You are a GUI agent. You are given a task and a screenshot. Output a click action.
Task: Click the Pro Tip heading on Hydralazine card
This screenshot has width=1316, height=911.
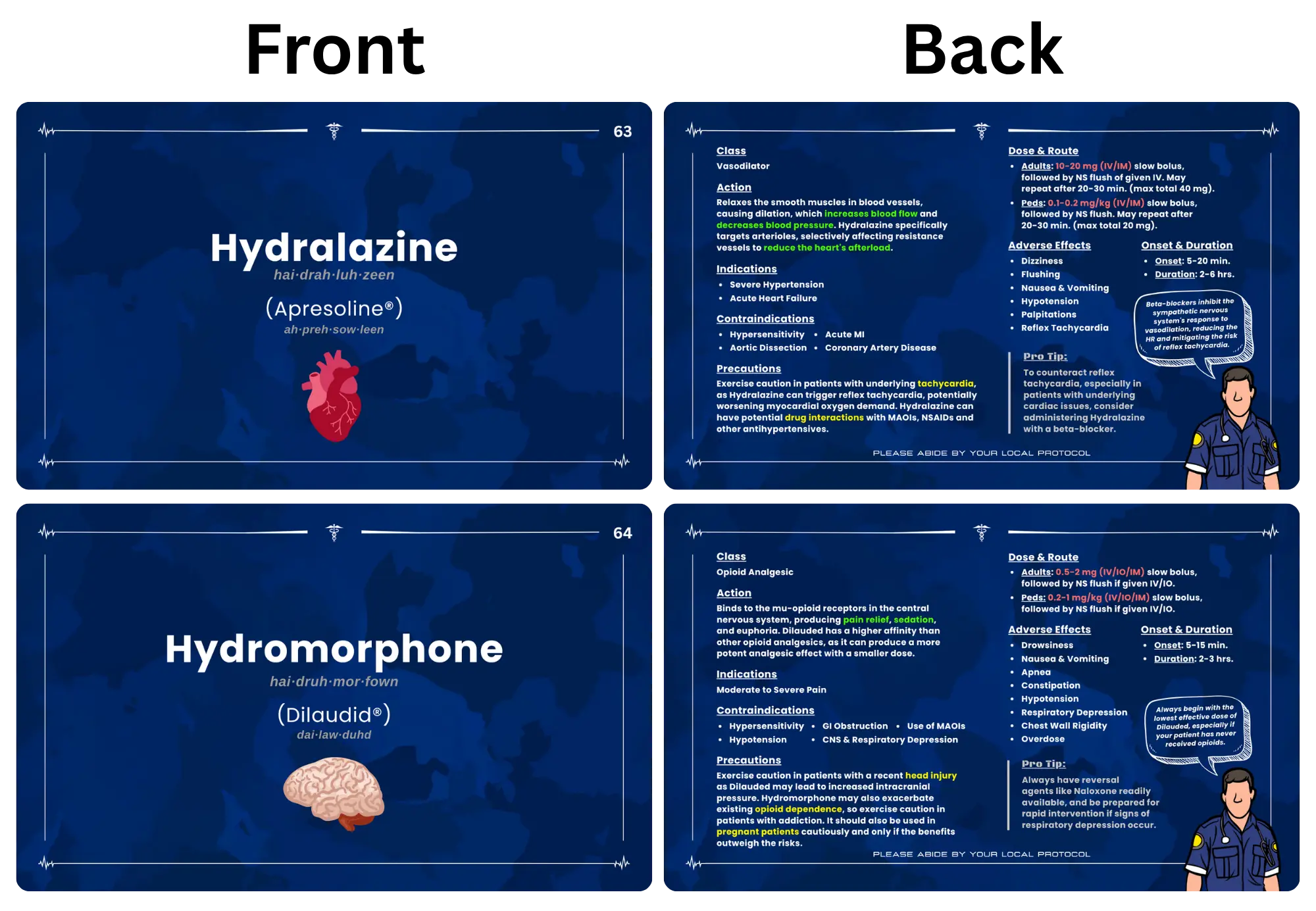(x=1045, y=357)
